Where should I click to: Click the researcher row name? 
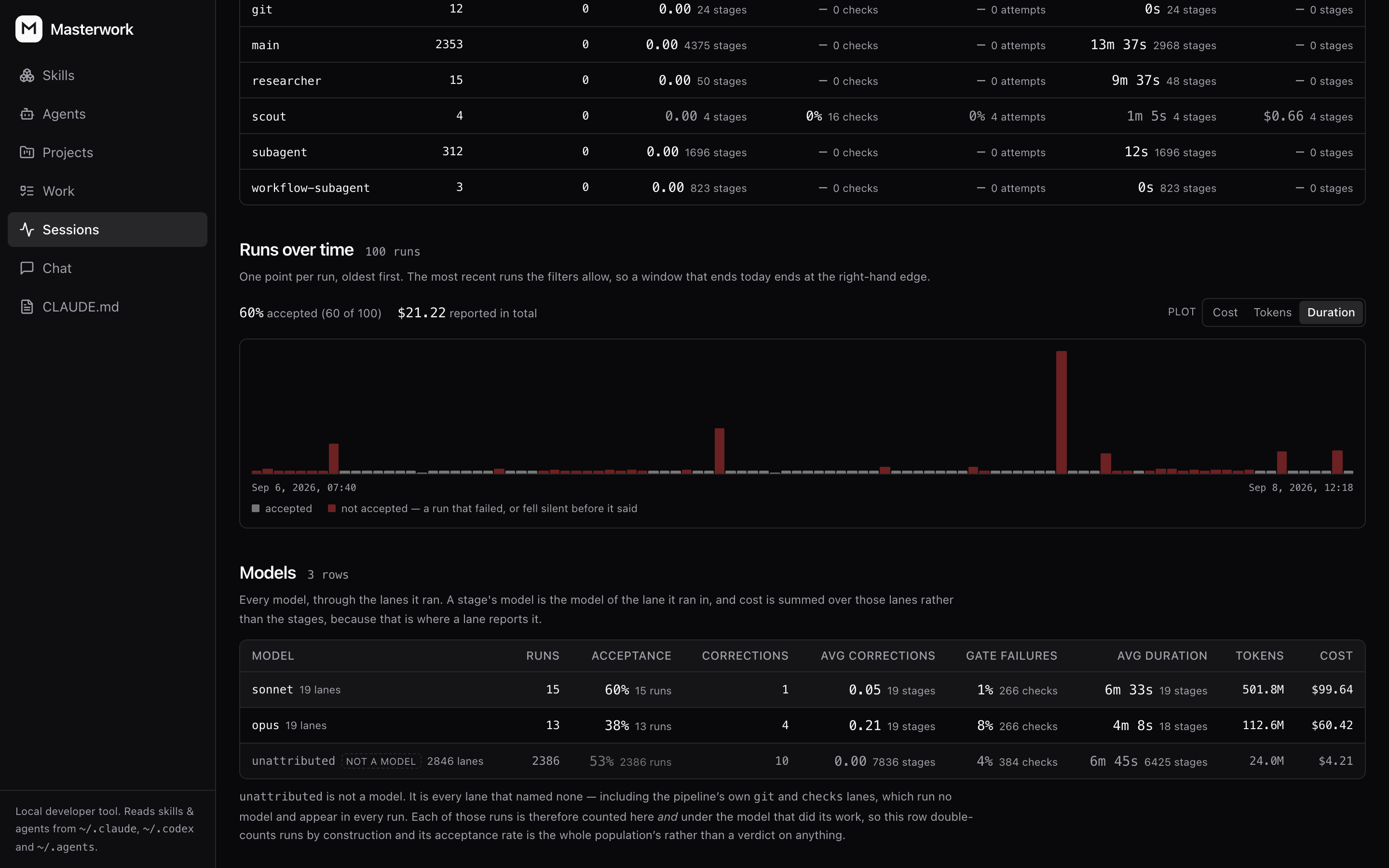click(x=286, y=81)
